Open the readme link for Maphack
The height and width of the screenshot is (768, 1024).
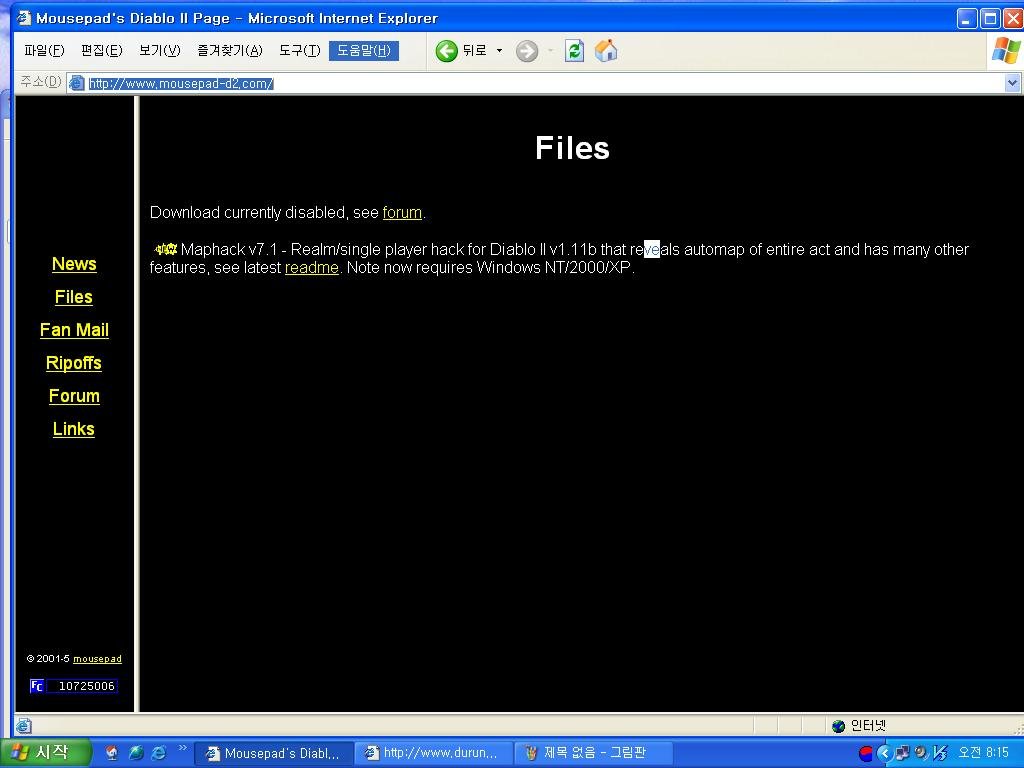click(312, 268)
